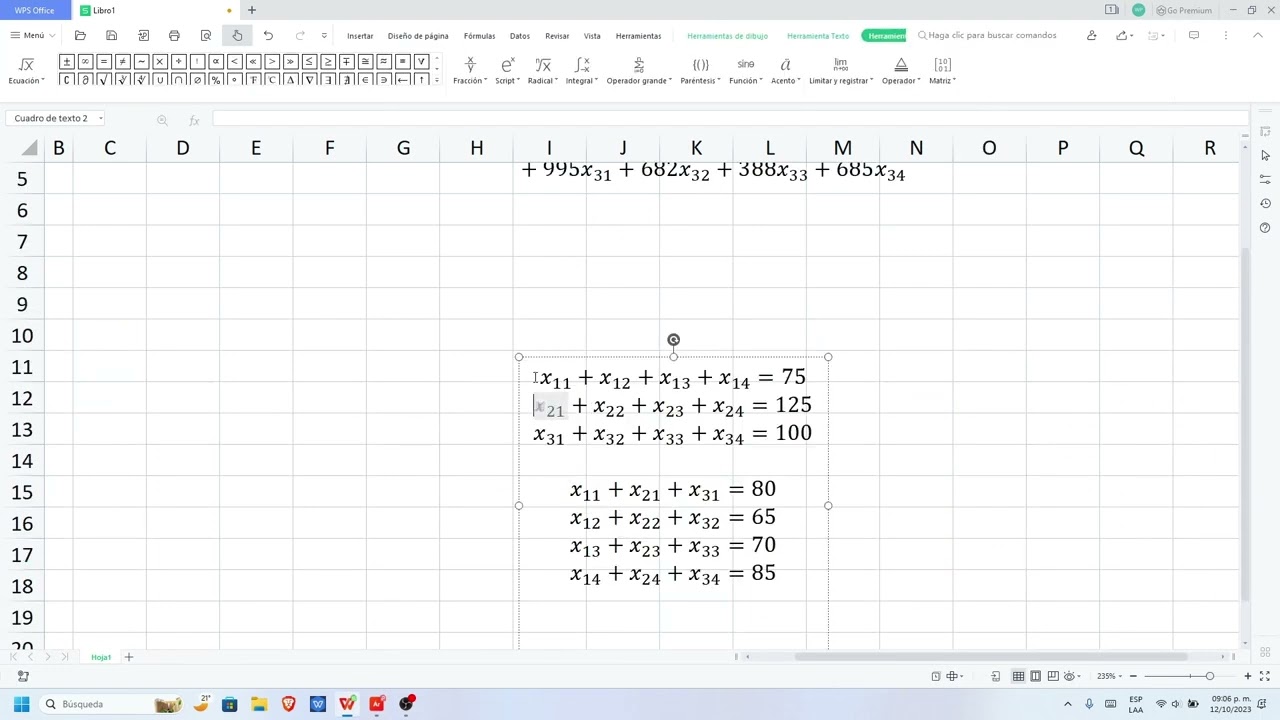Click the Go Premium button
1280x720 pixels.
tap(1184, 10)
